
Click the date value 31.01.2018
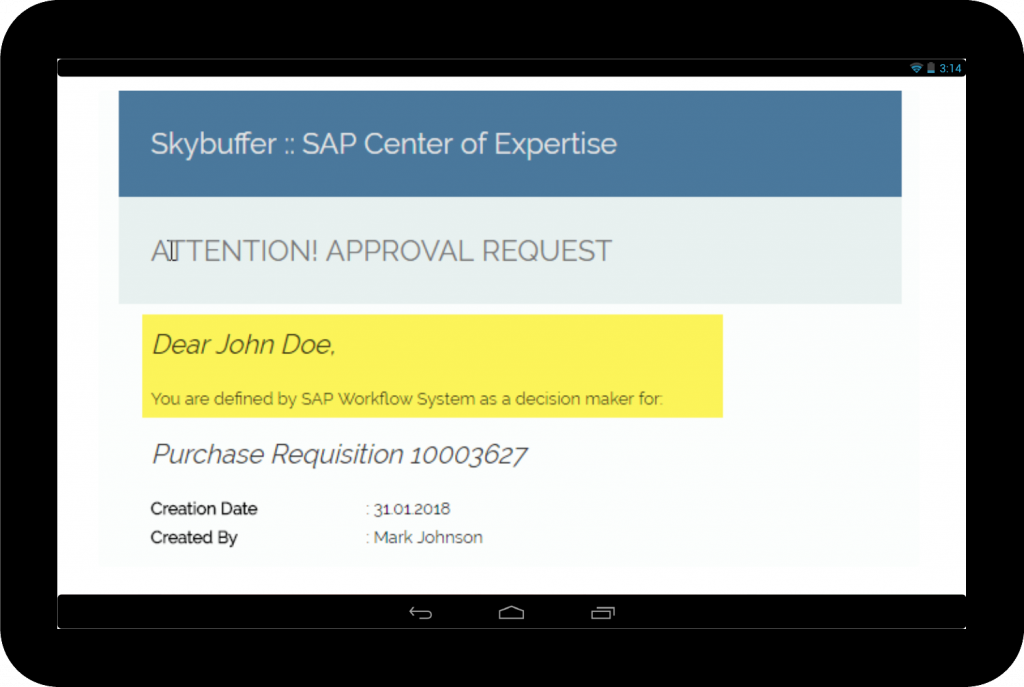pos(411,509)
